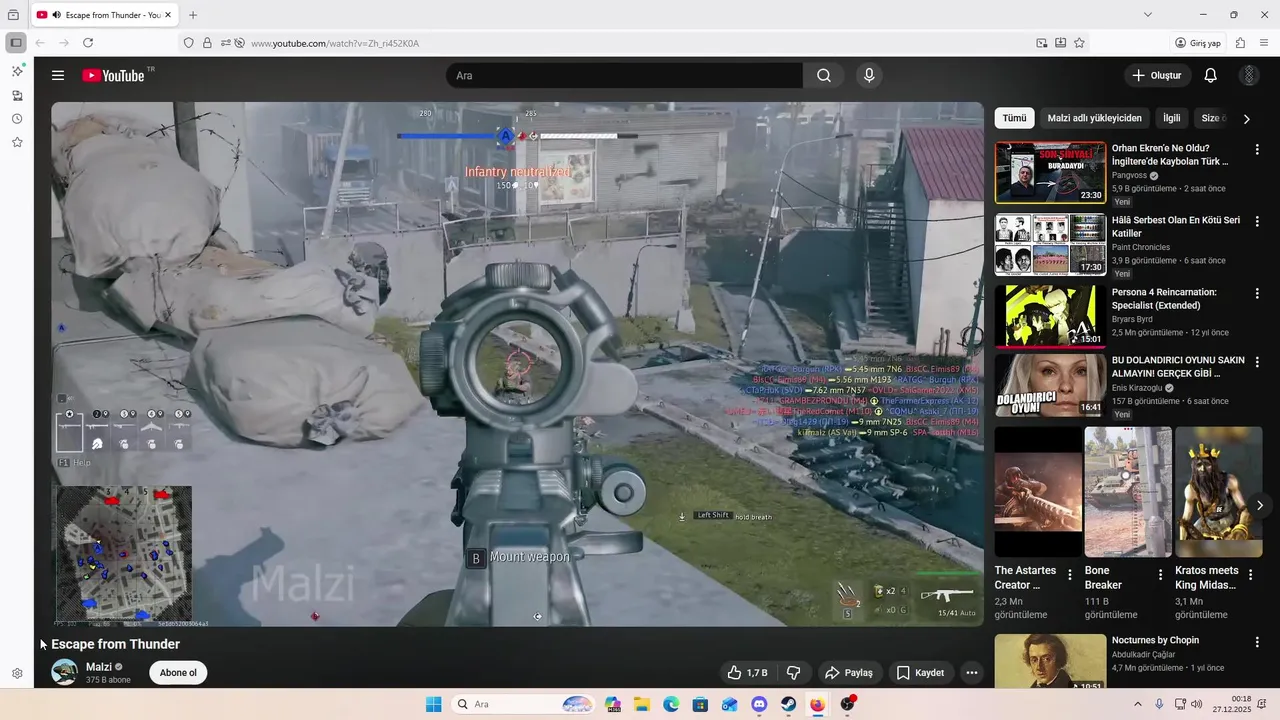Open the YouTube hamburger guide menu
This screenshot has height=720, width=1280.
(x=58, y=76)
